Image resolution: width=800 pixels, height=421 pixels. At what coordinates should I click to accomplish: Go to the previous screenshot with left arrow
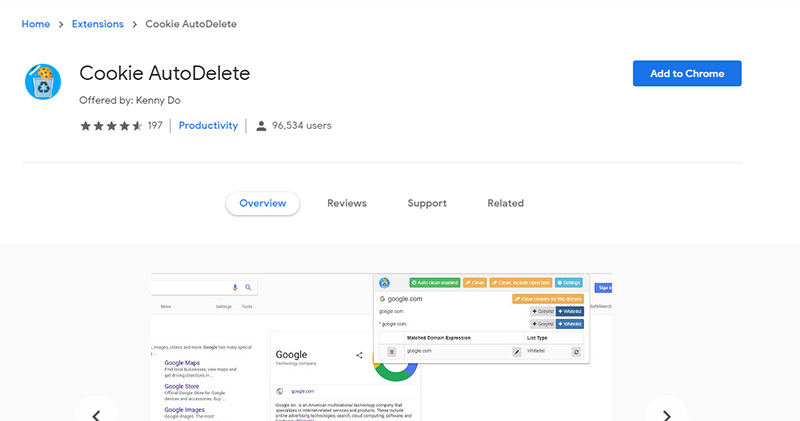[96, 414]
